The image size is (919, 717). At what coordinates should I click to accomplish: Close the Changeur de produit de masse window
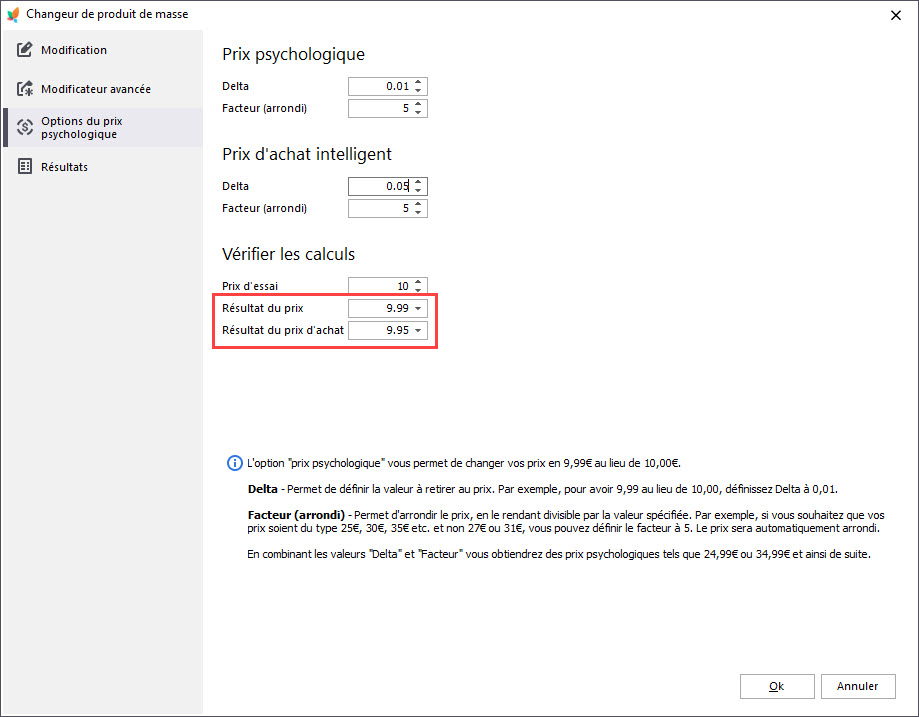coord(896,15)
